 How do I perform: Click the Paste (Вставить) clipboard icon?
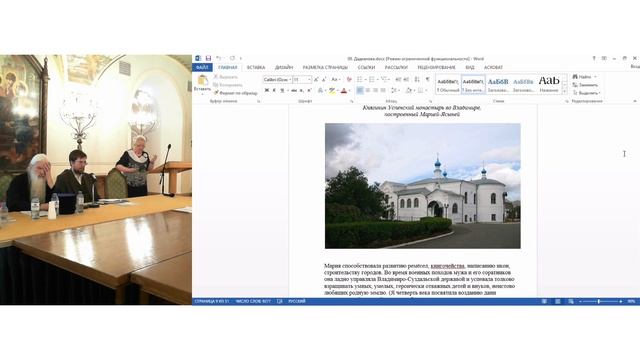pos(202,80)
